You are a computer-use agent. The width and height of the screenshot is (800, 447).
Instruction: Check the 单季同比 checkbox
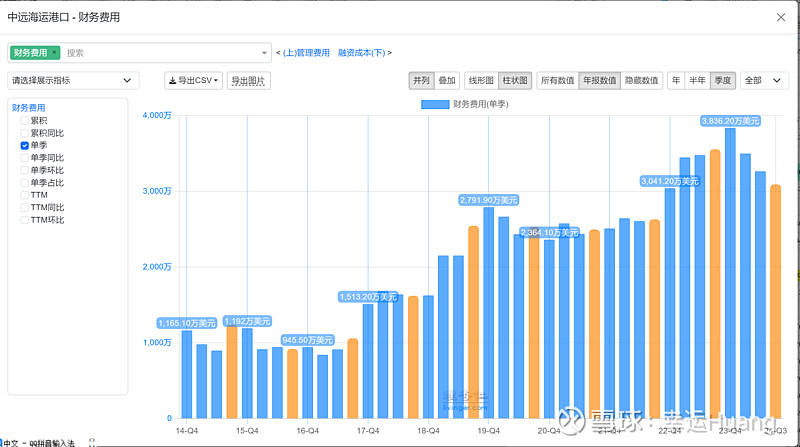coord(24,158)
